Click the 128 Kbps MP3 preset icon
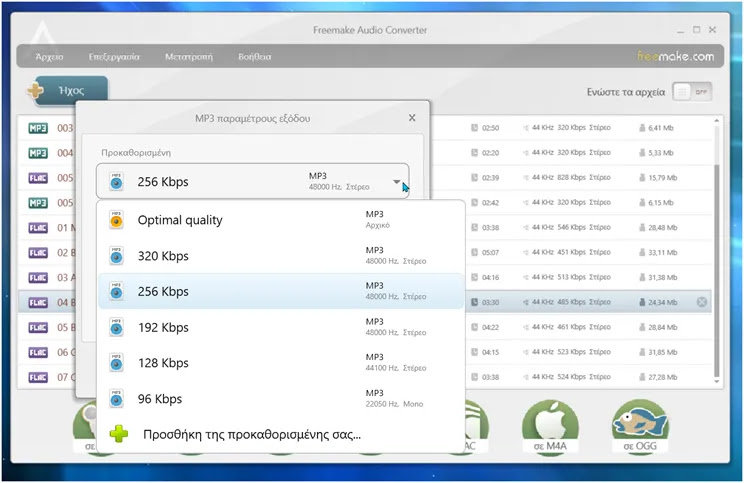Screen dimensions: 744x483 [116, 363]
